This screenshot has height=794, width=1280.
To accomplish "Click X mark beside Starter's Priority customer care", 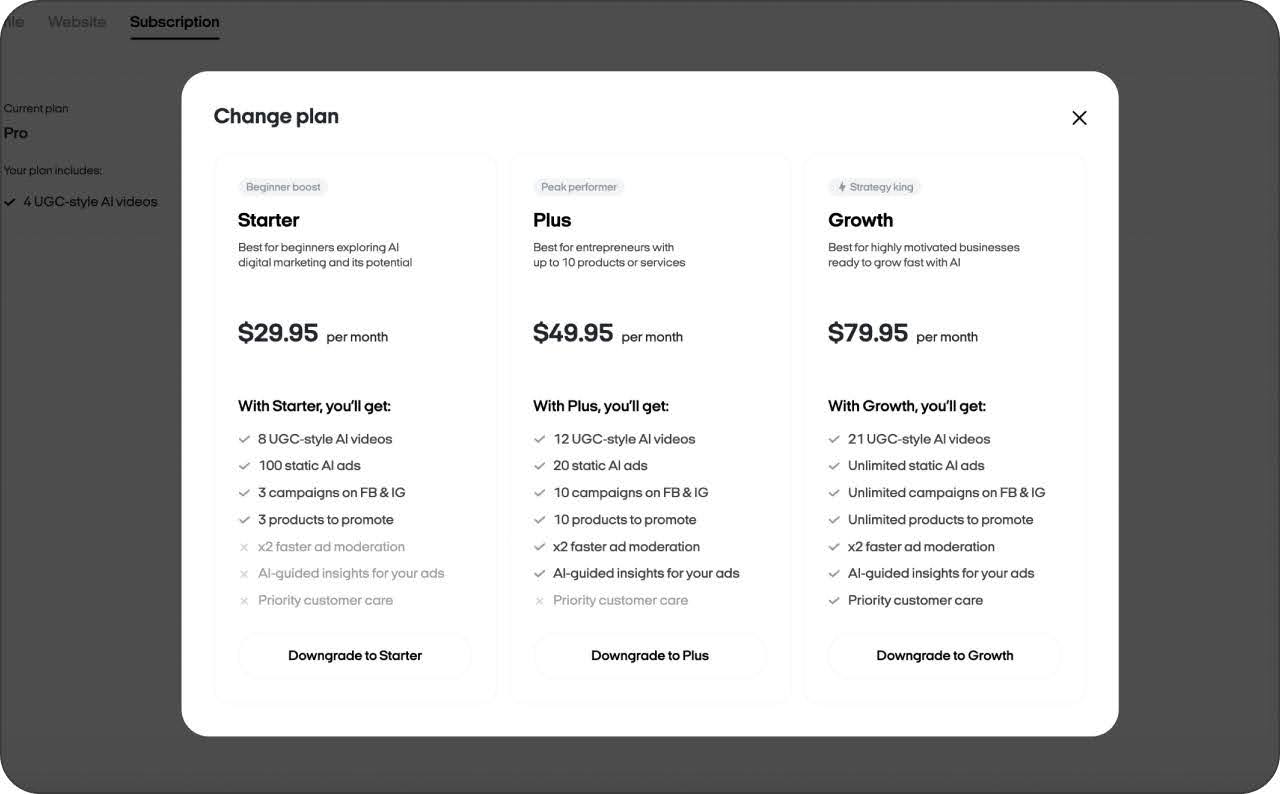I will click(x=244, y=601).
